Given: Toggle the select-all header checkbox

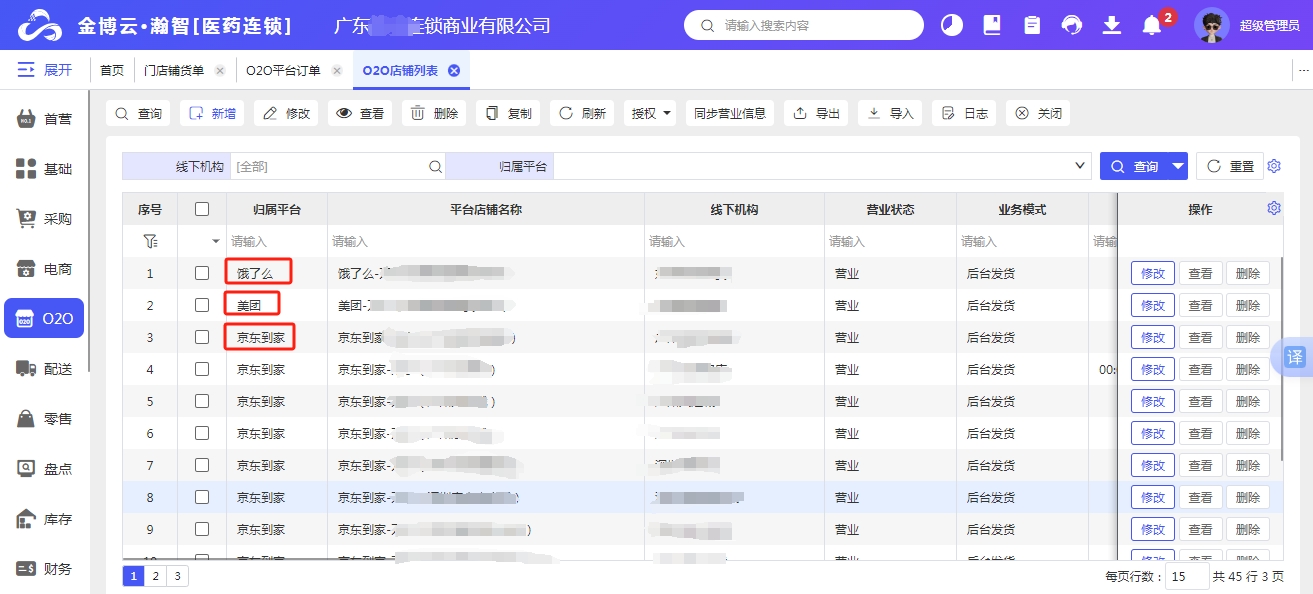Looking at the screenshot, I should click(x=202, y=209).
